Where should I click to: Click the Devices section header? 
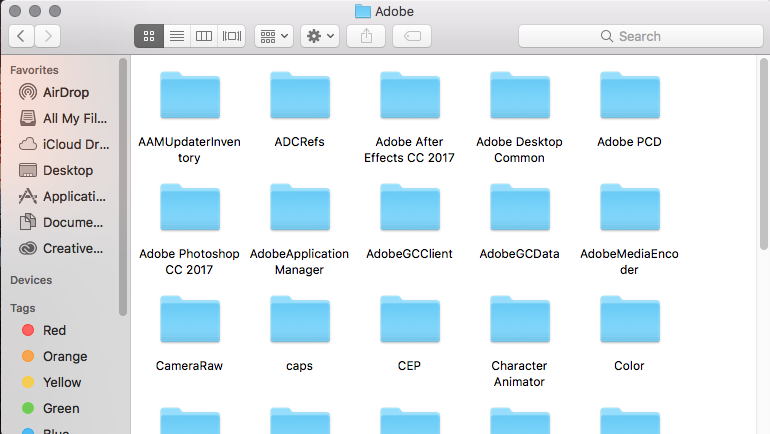pos(31,280)
